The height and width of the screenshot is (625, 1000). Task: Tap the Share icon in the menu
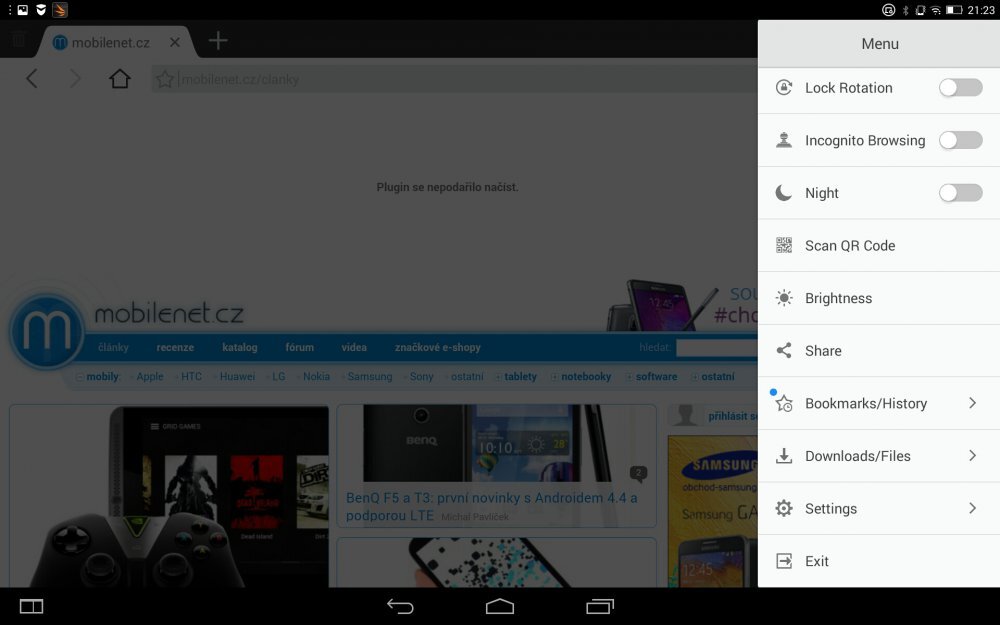tap(785, 350)
